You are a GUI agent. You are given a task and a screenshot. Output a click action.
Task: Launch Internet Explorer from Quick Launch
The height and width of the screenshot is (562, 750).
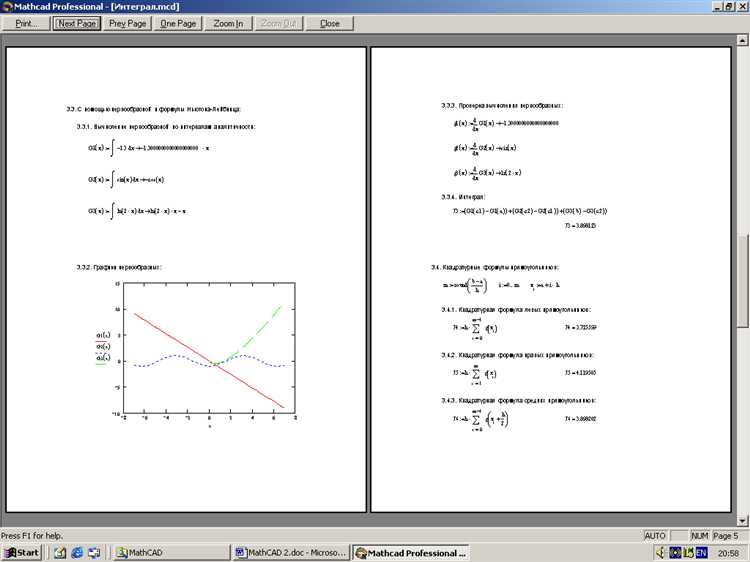click(77, 553)
